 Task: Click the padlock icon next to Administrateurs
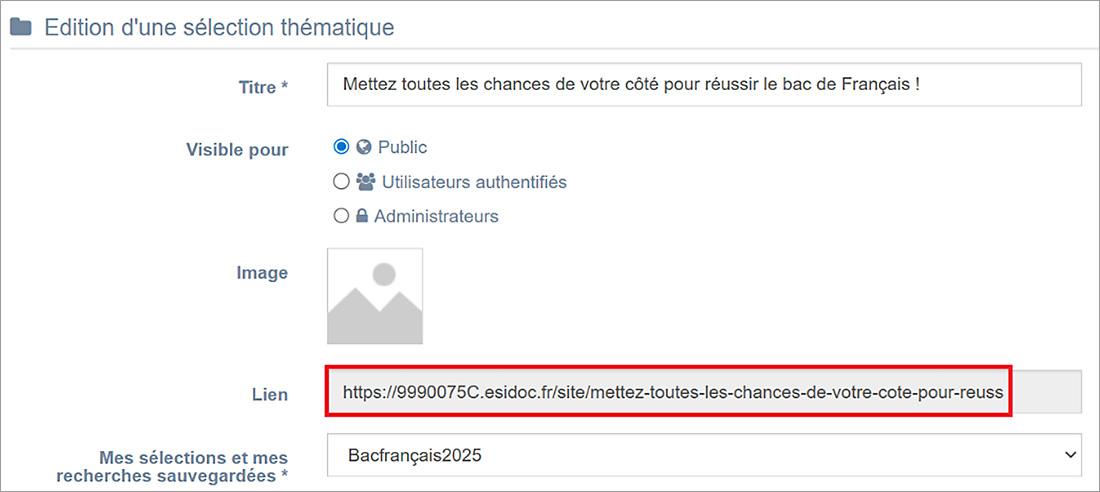364,216
